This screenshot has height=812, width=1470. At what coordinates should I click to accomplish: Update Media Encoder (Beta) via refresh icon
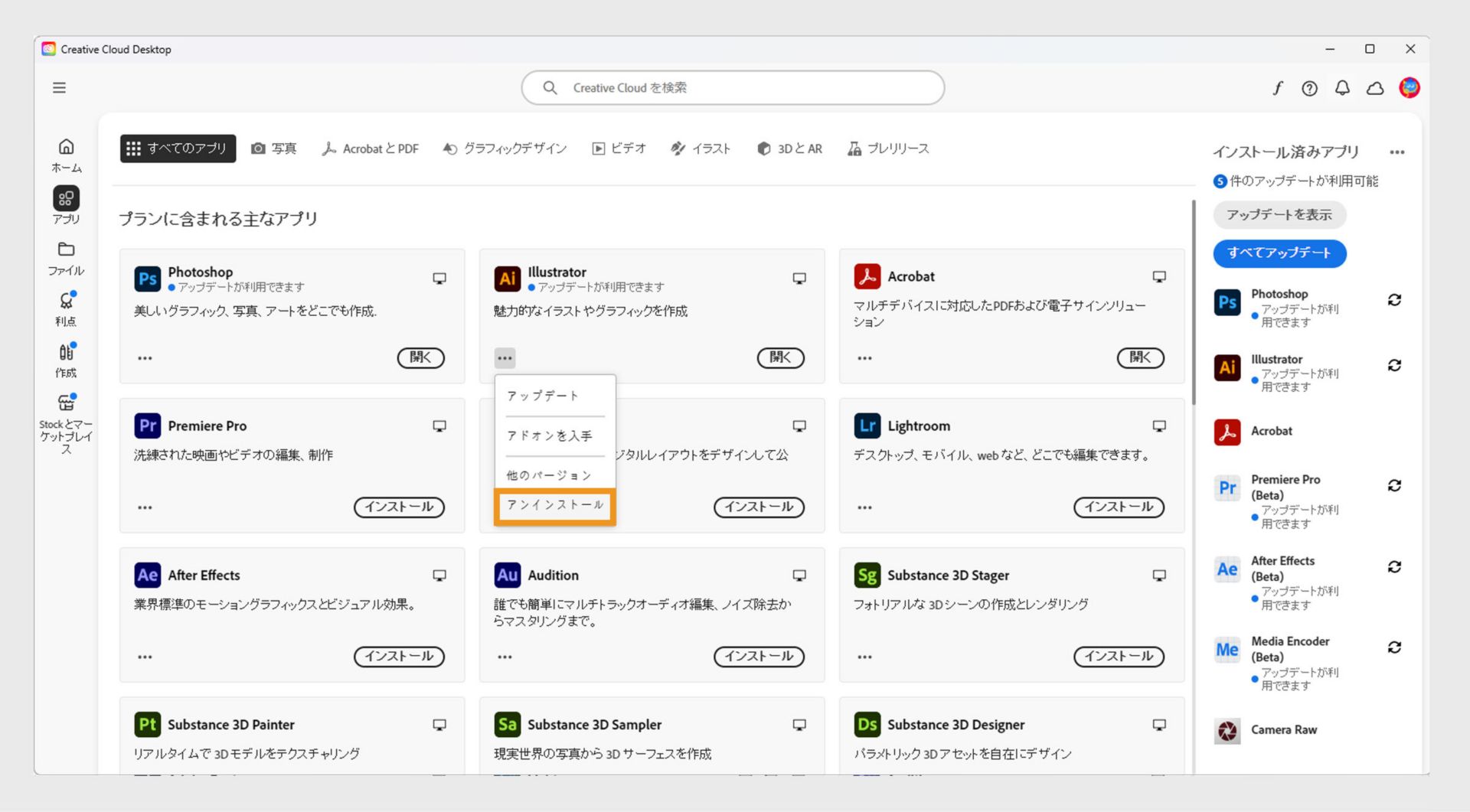coord(1394,647)
